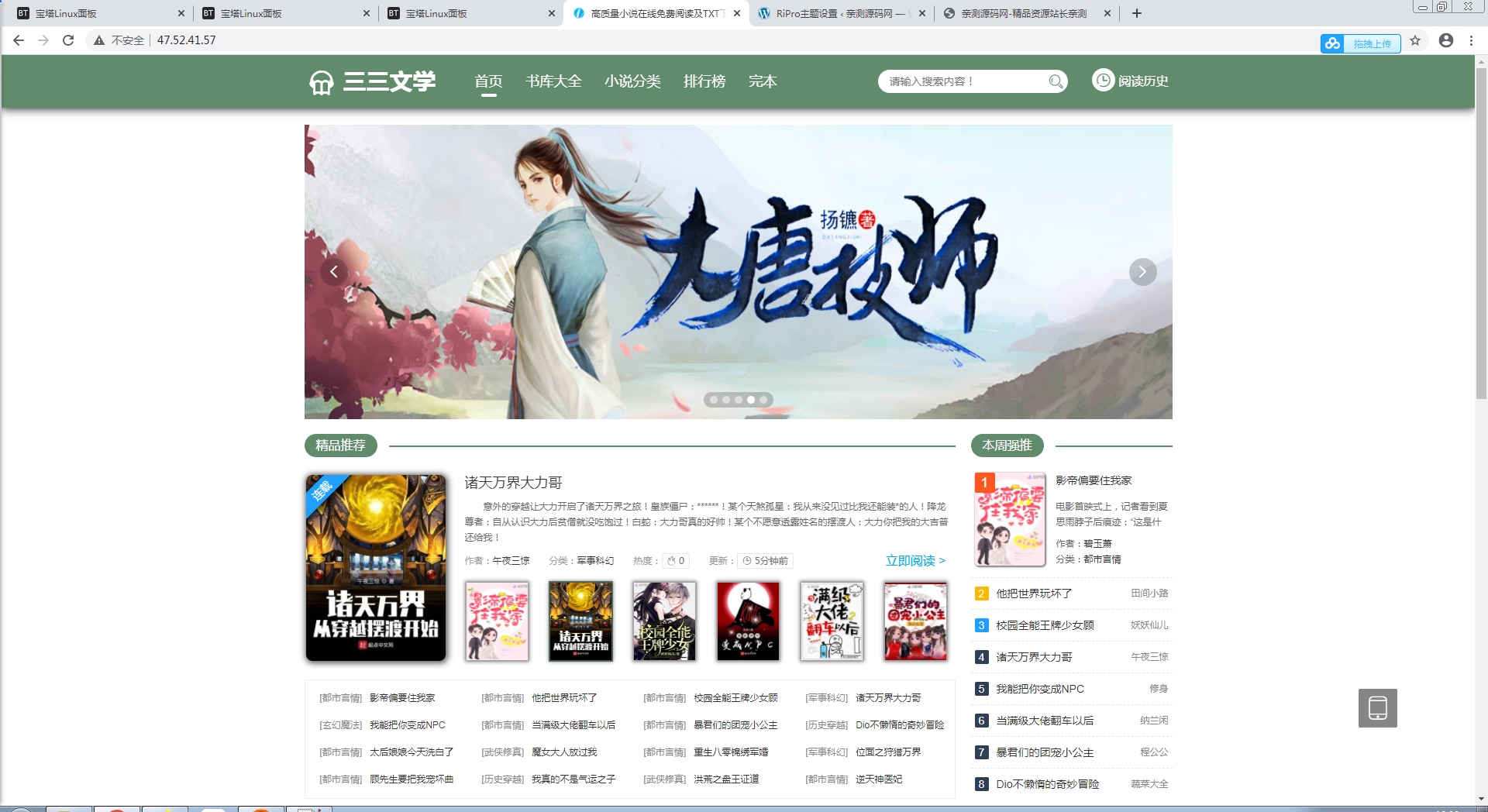Screen dimensions: 1488x812
Task: Show previous carousel slide arrow
Action: coord(334,272)
